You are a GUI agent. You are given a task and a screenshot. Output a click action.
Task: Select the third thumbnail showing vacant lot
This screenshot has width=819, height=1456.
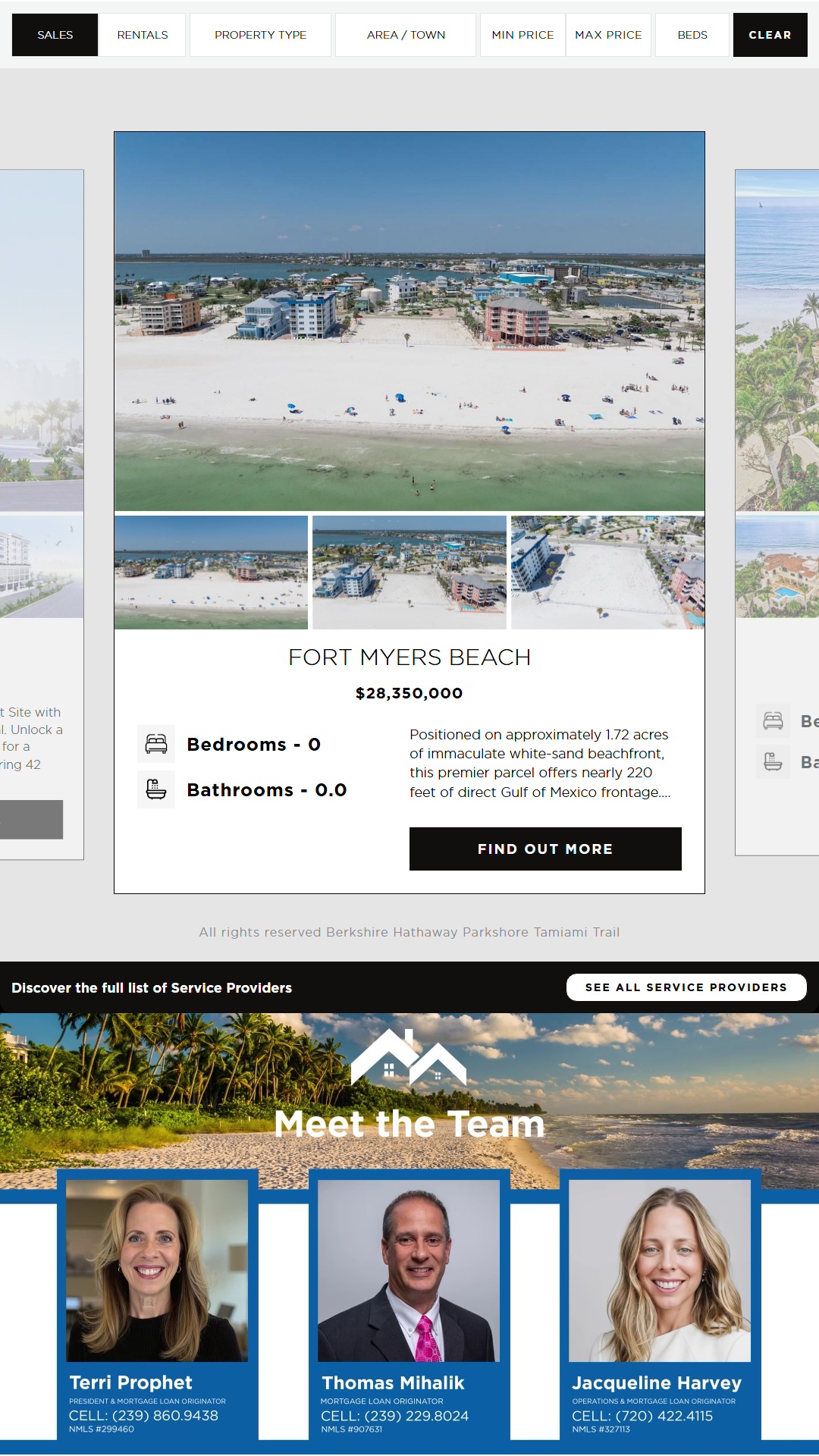607,573
